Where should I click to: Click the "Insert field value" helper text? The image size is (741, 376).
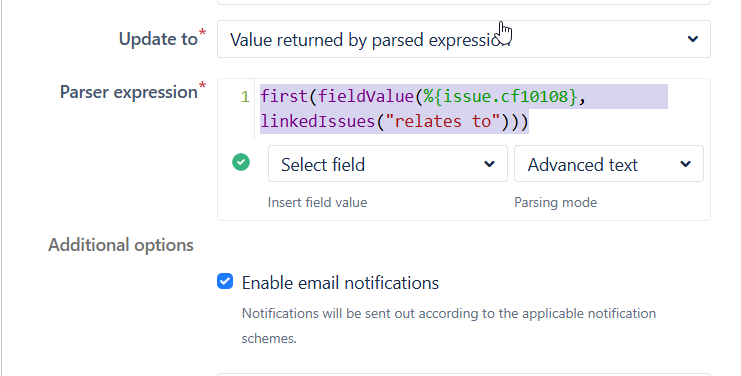coord(318,203)
